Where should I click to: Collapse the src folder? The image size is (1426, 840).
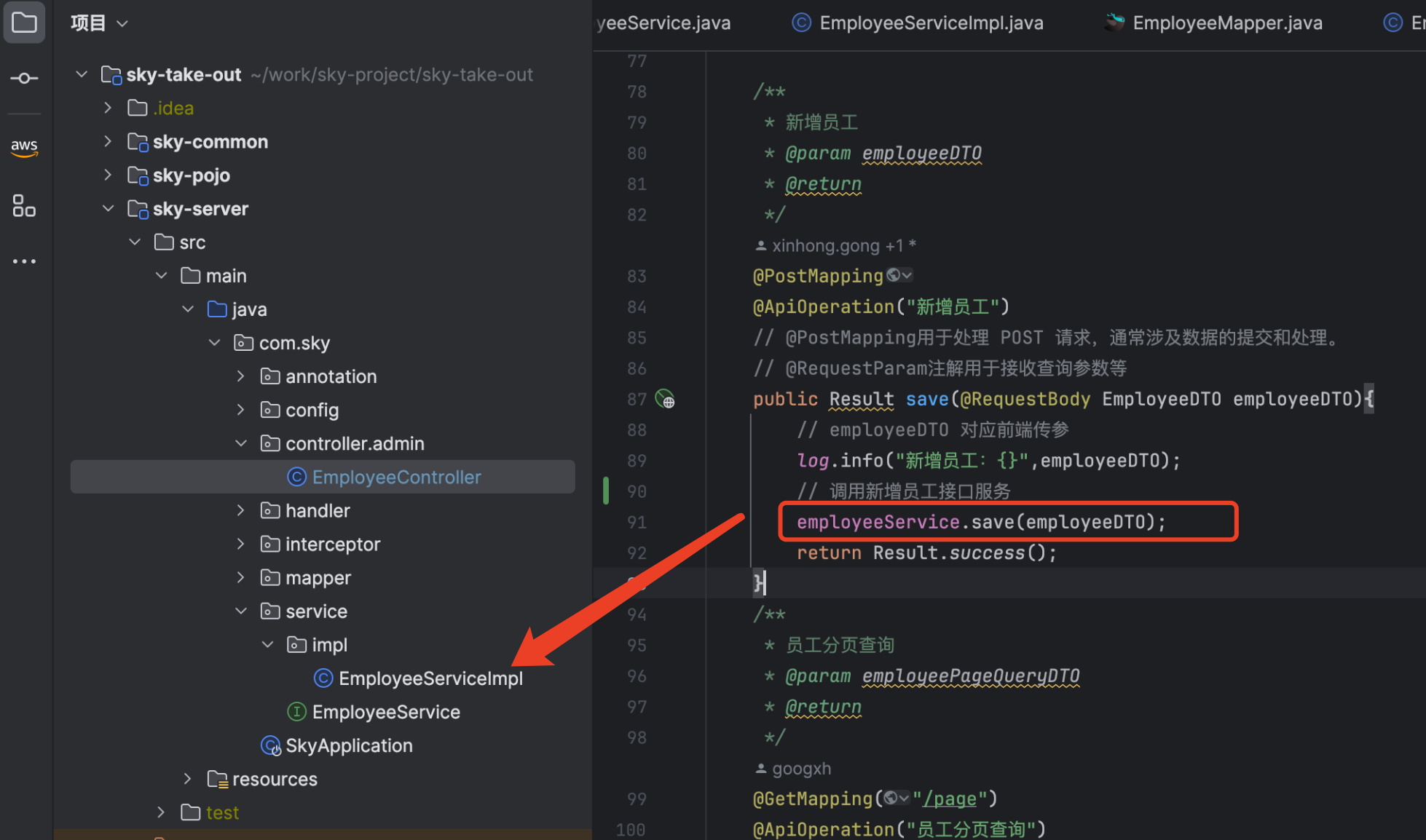[135, 242]
